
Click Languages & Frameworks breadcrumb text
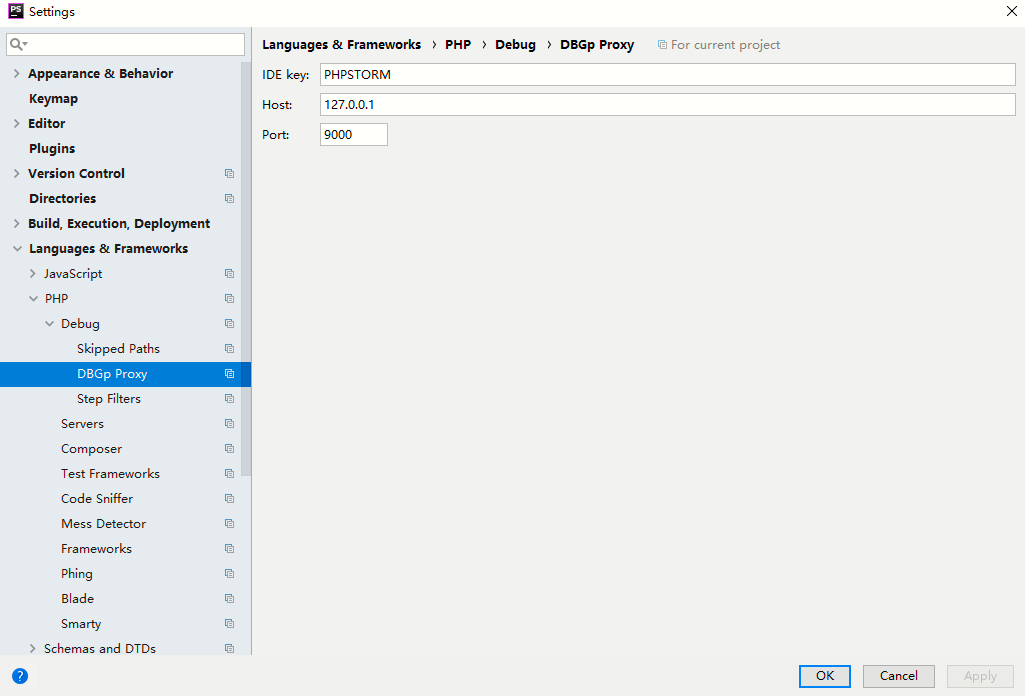341,44
